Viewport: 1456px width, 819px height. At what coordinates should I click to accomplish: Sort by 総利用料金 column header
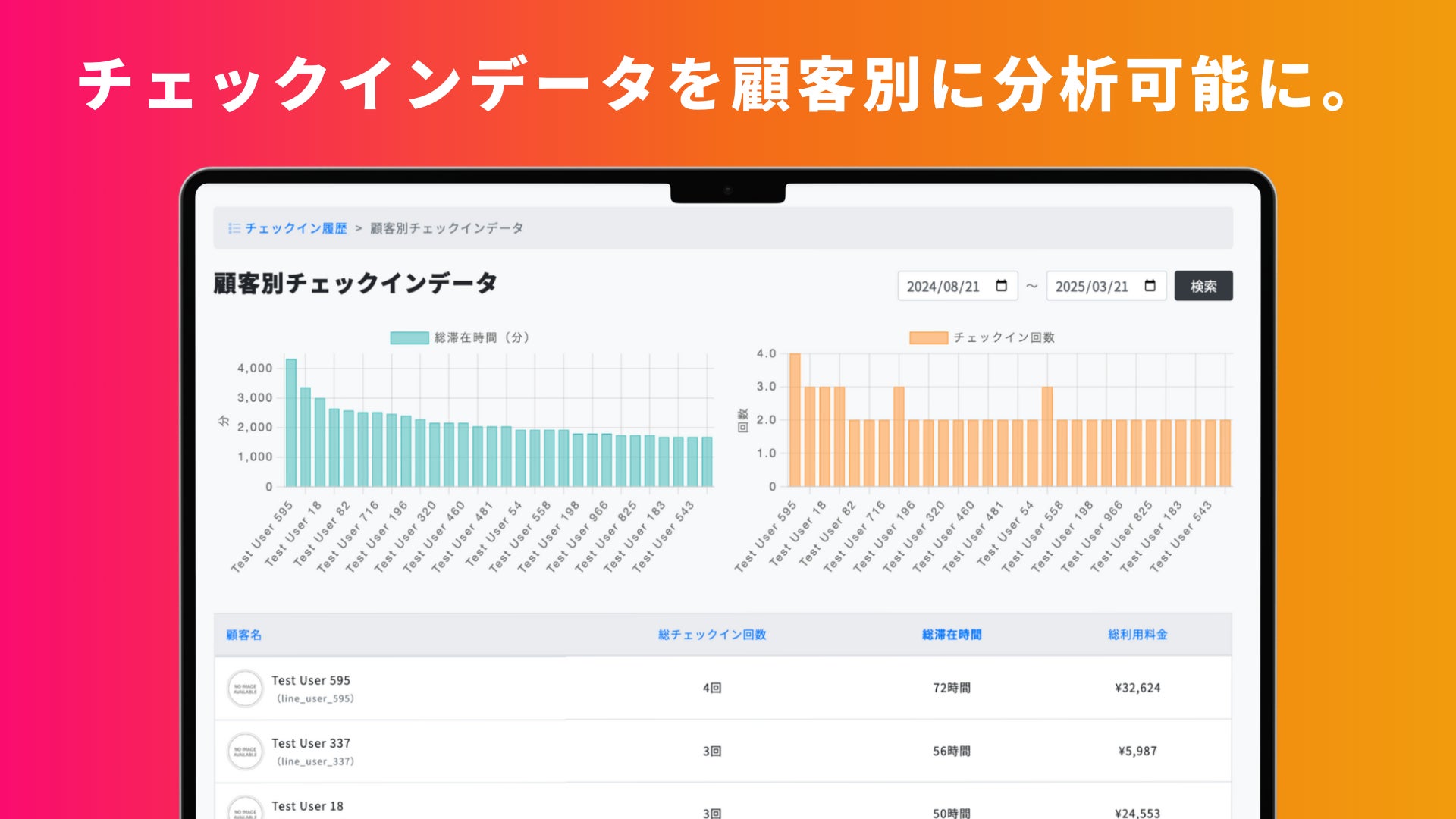tap(1137, 635)
